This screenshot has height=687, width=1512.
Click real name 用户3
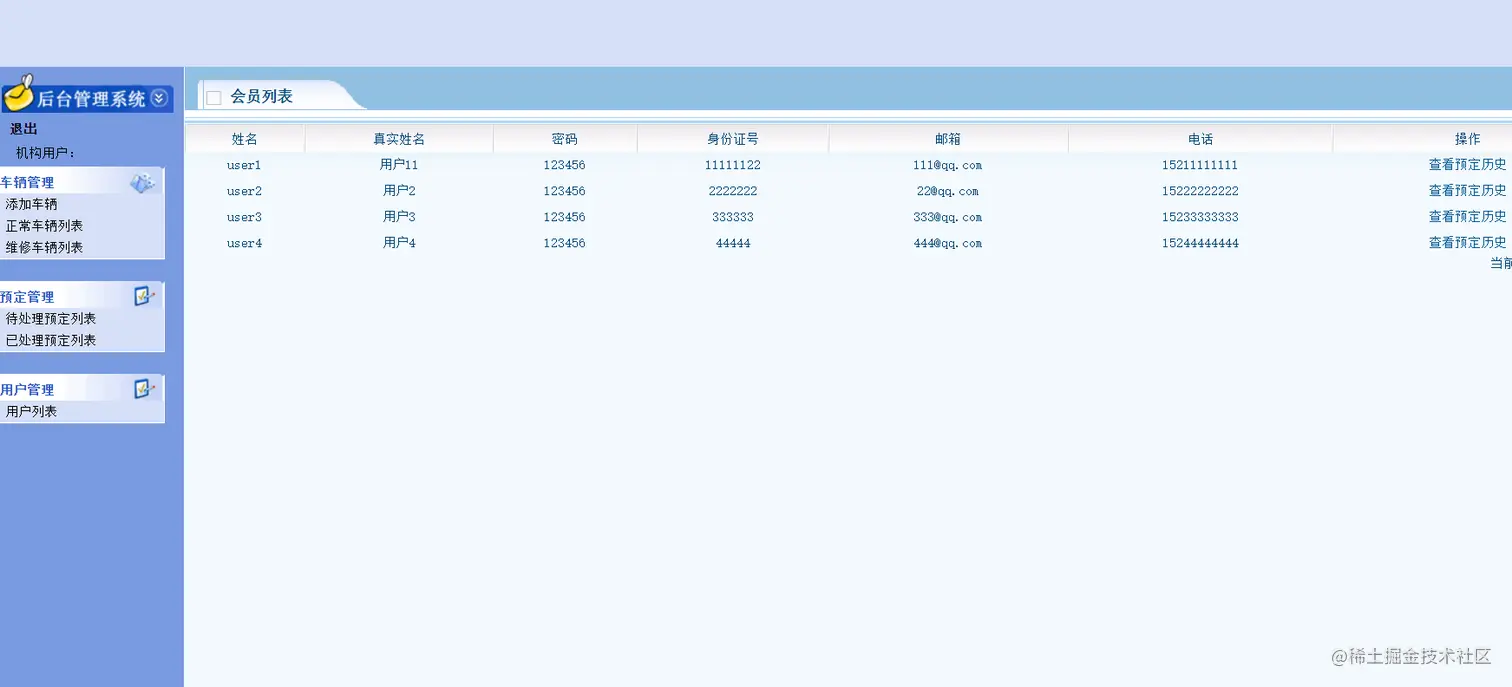[399, 217]
